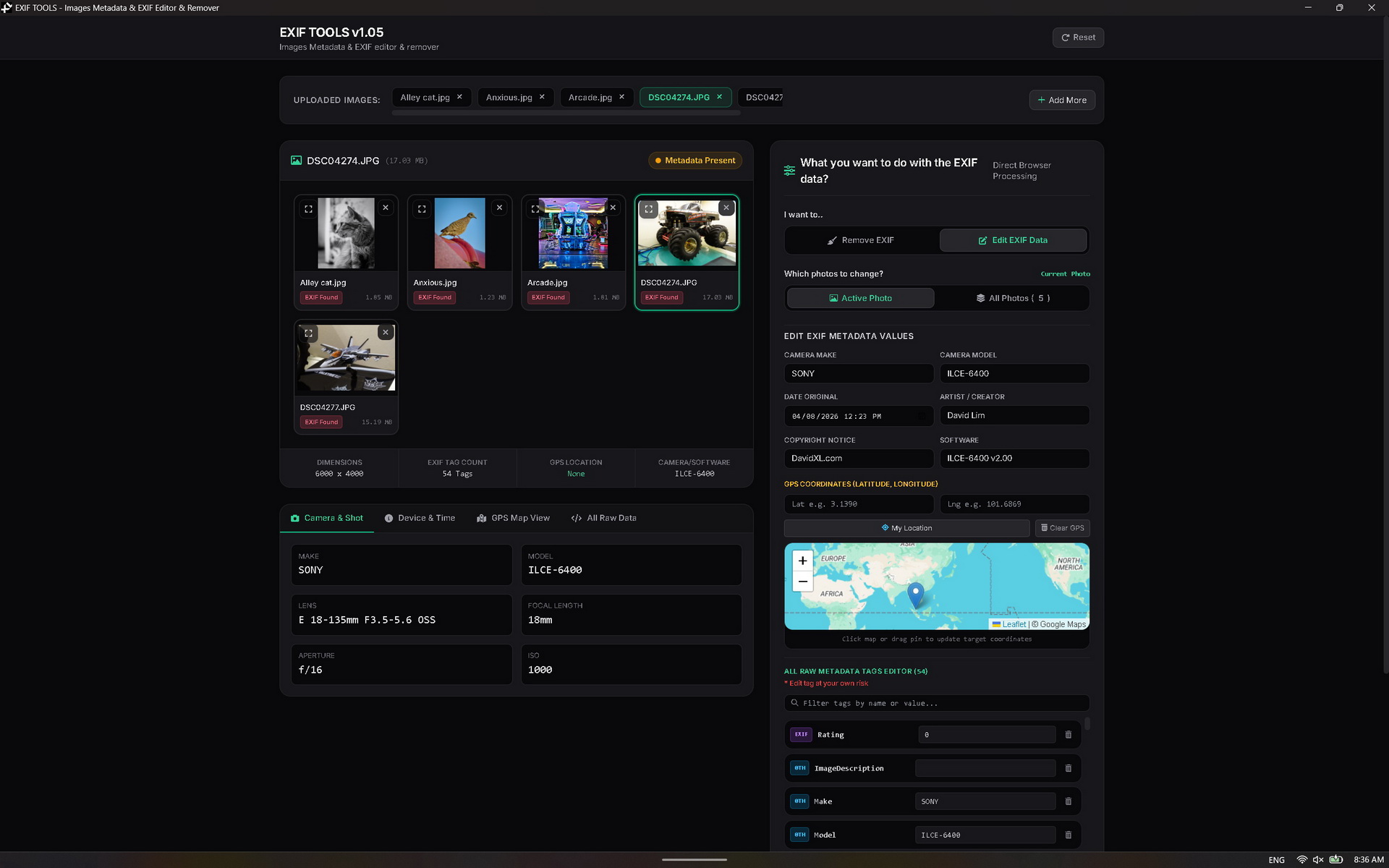Use My Location for GPS
1389x868 pixels.
906,528
